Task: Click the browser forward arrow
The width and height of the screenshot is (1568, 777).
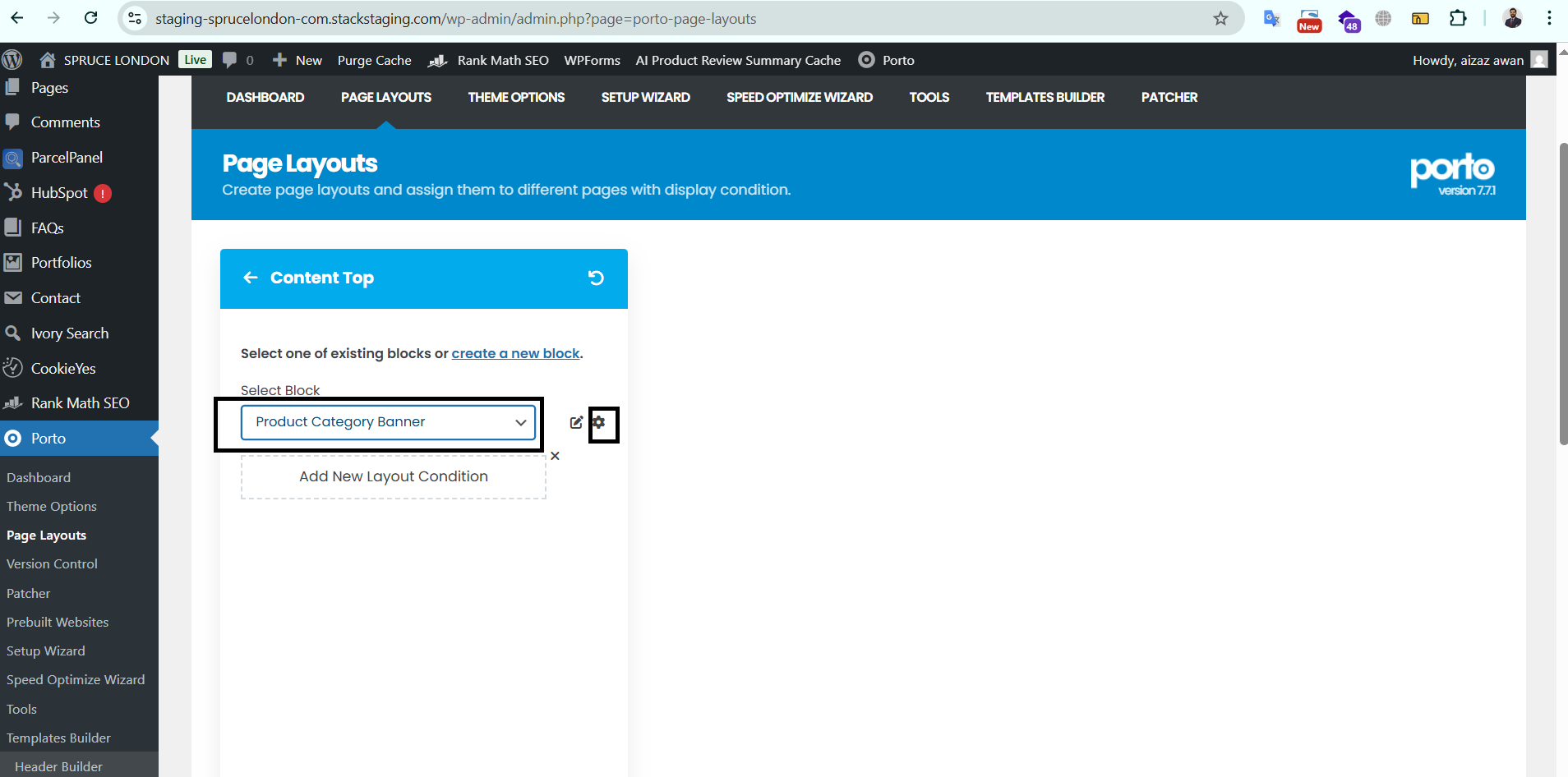Action: coord(54,18)
